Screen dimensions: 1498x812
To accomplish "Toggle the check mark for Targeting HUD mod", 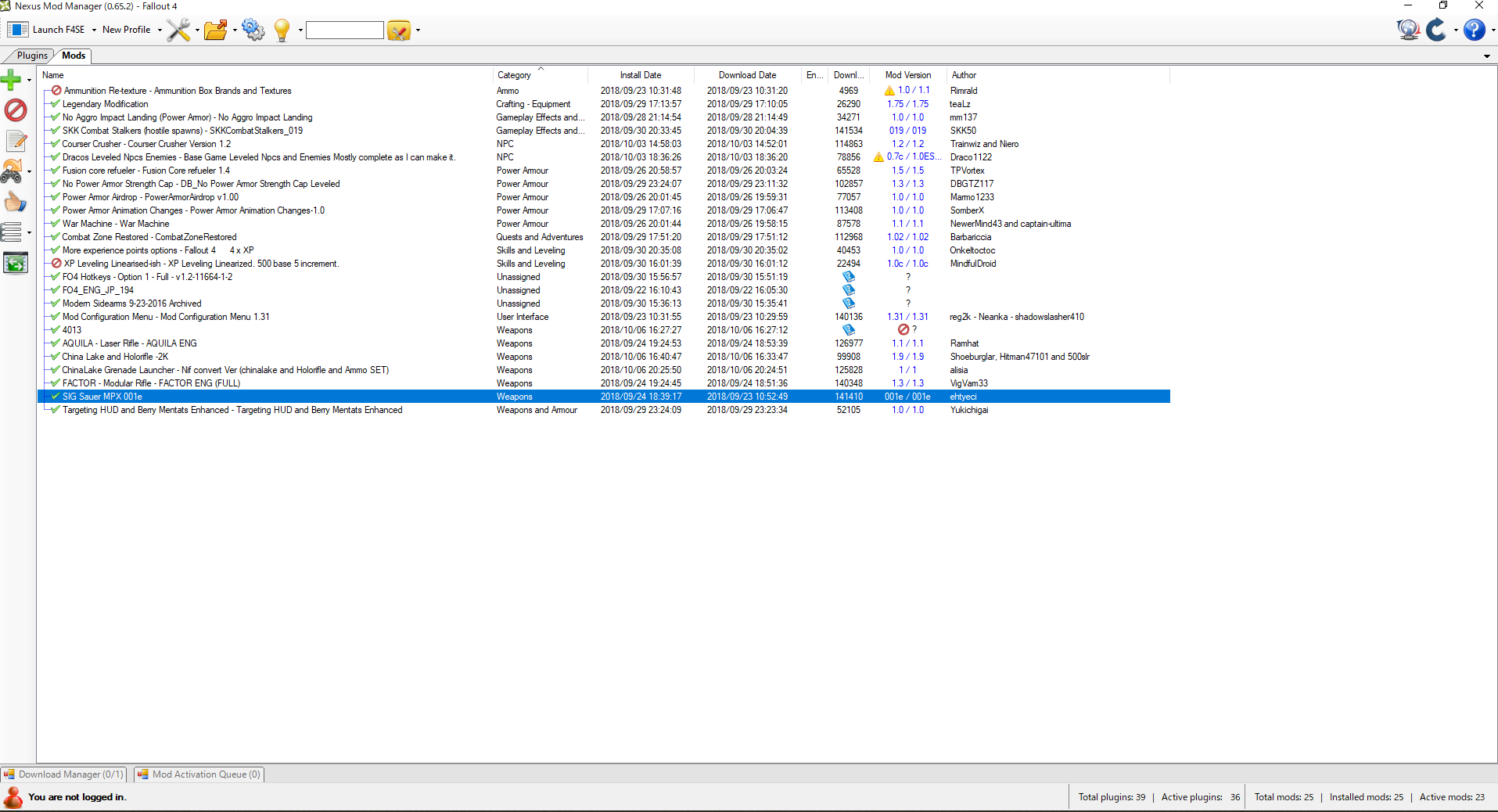I will click(56, 410).
